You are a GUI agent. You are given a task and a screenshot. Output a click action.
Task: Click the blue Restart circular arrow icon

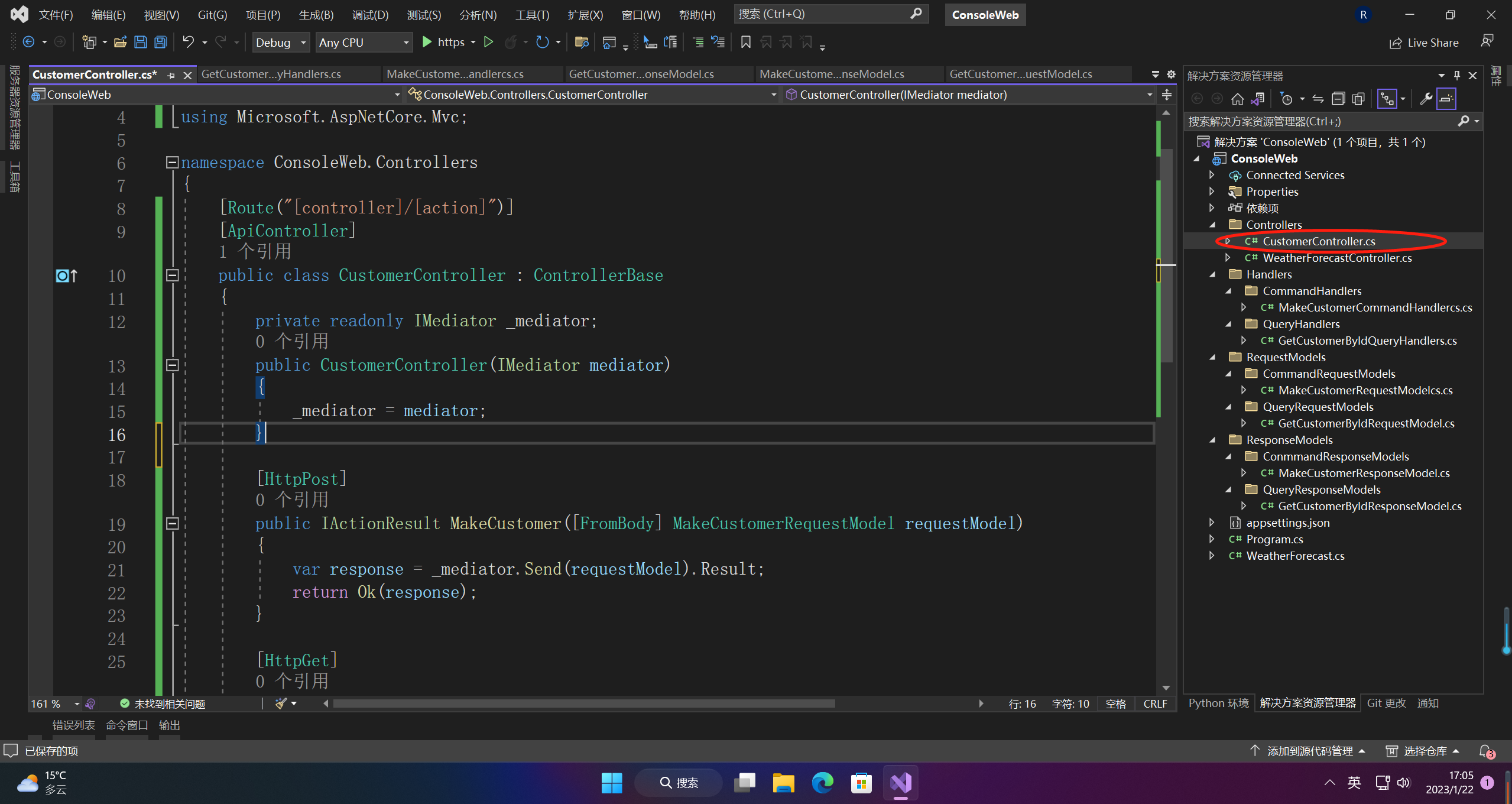[542, 42]
